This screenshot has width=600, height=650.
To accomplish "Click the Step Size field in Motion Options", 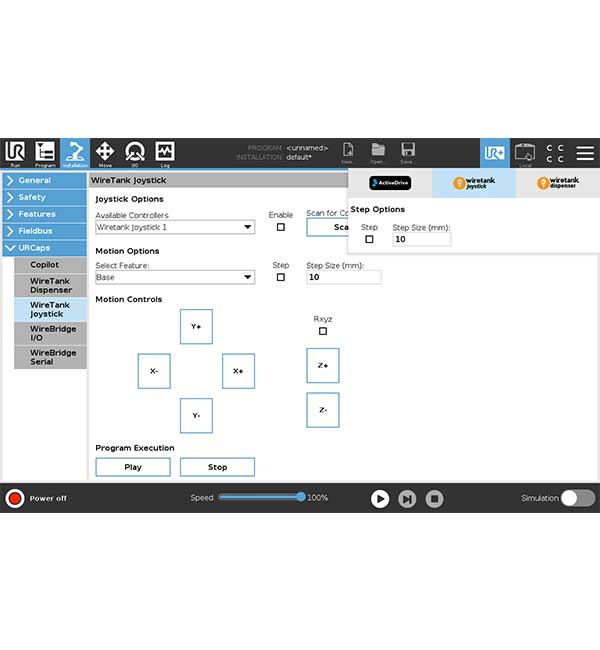I will point(344,277).
